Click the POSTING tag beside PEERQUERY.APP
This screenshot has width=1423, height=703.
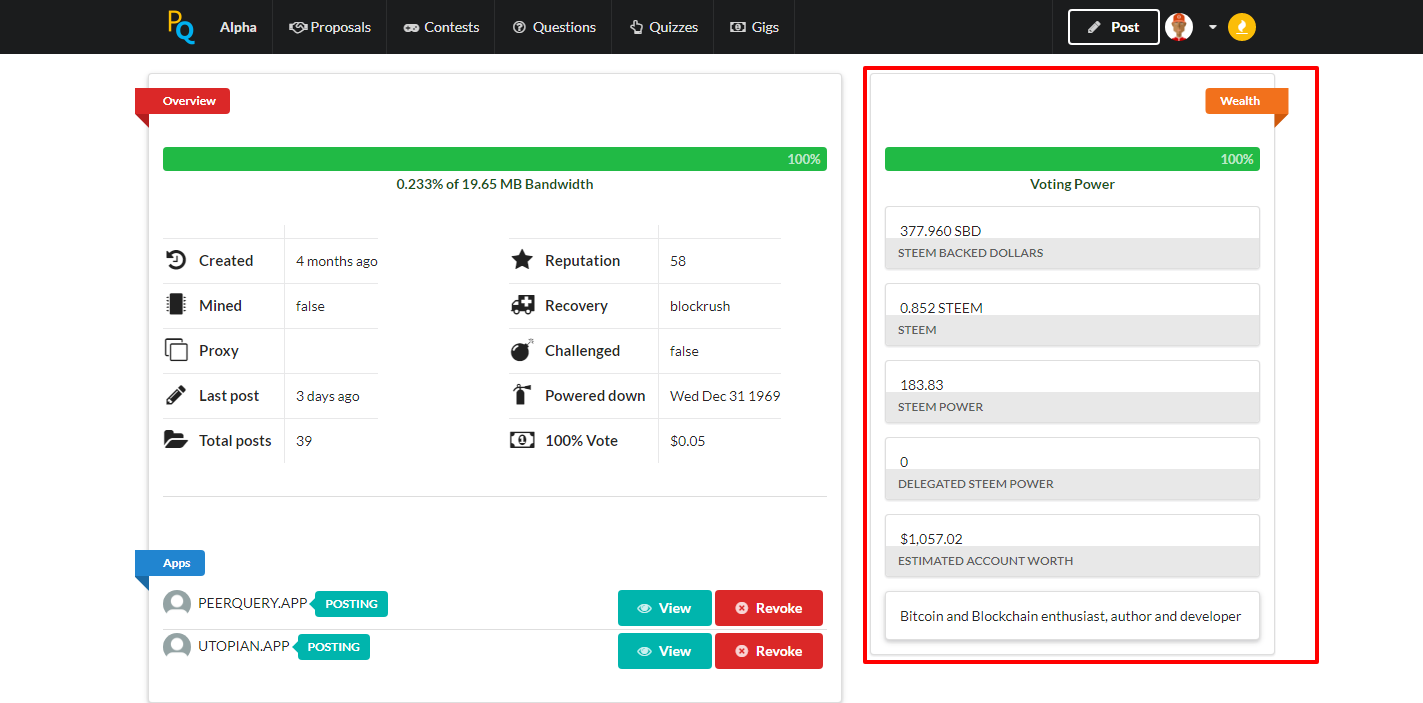(x=352, y=604)
